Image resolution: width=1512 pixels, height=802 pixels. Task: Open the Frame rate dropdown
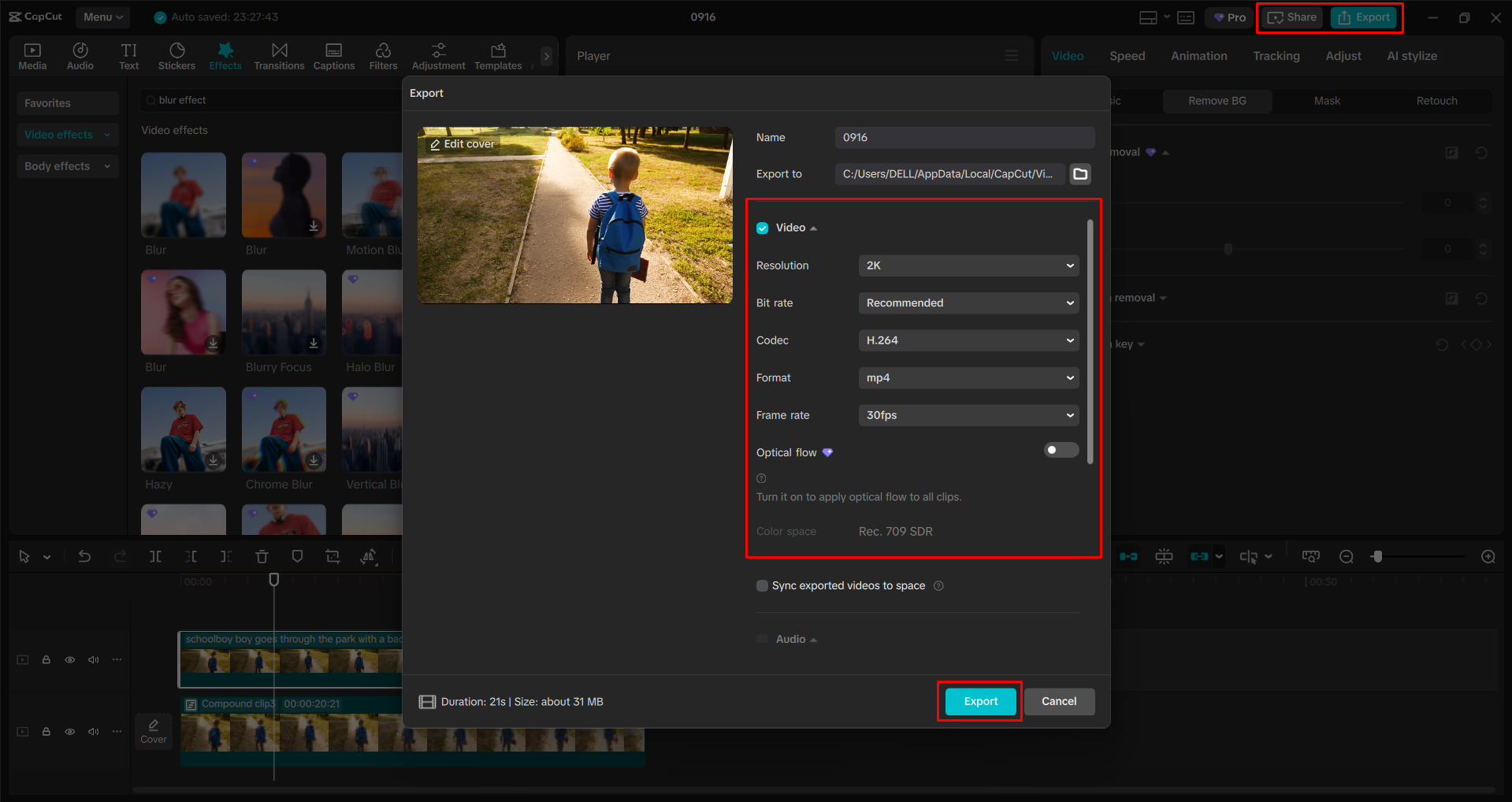click(x=968, y=415)
